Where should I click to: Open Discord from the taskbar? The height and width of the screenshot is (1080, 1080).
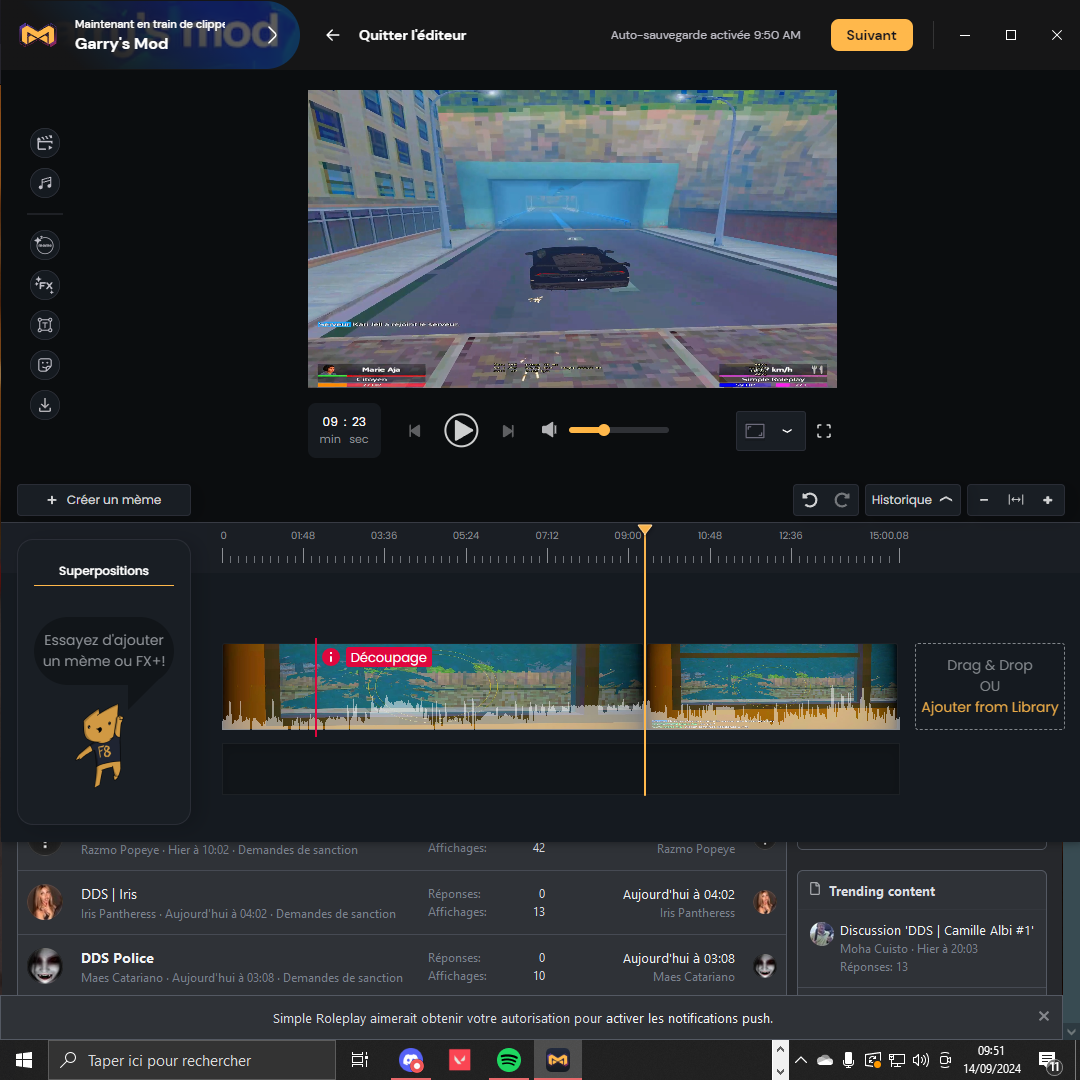coord(411,1060)
